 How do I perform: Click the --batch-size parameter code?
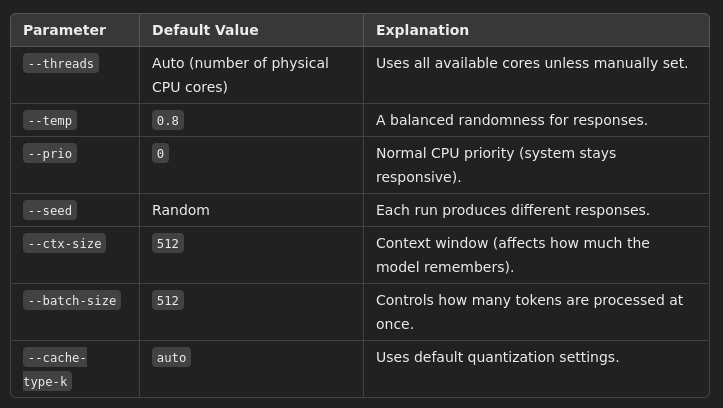(72, 300)
